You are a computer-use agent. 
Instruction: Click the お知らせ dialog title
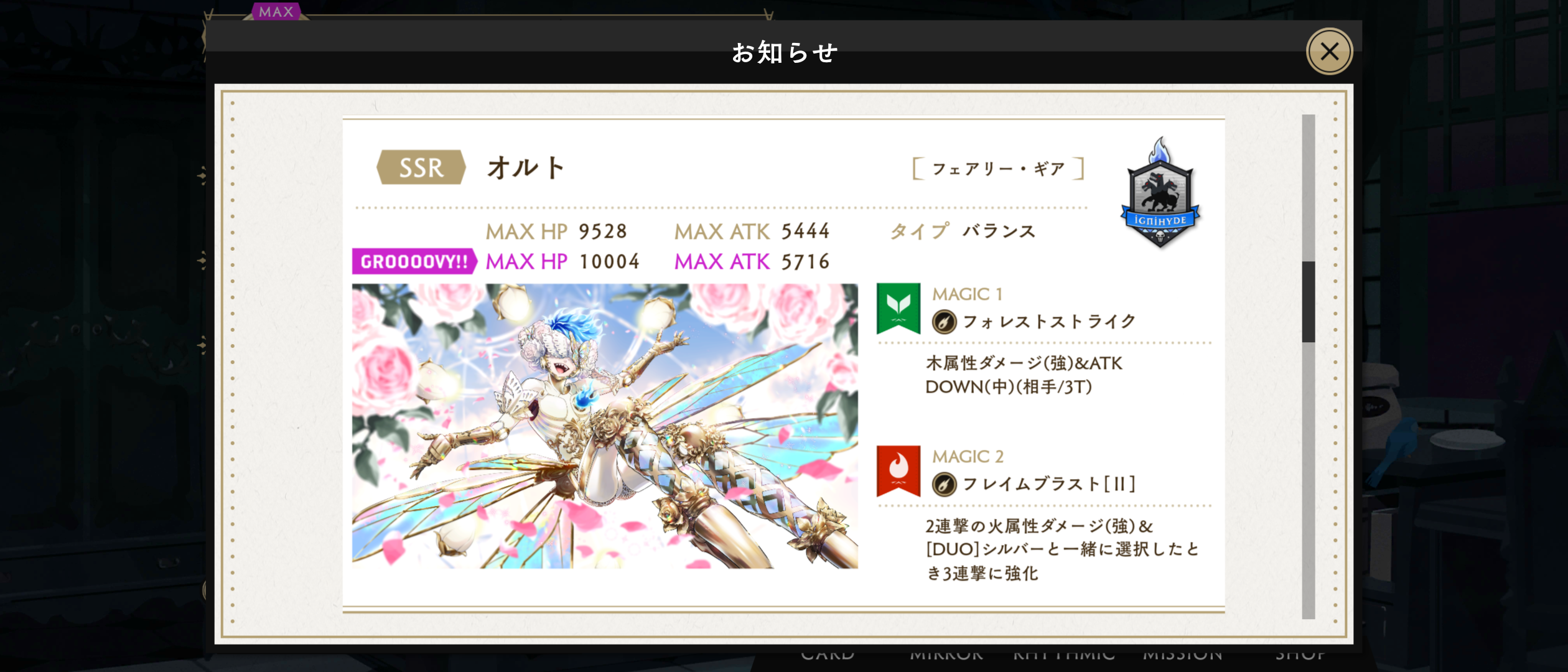point(785,52)
